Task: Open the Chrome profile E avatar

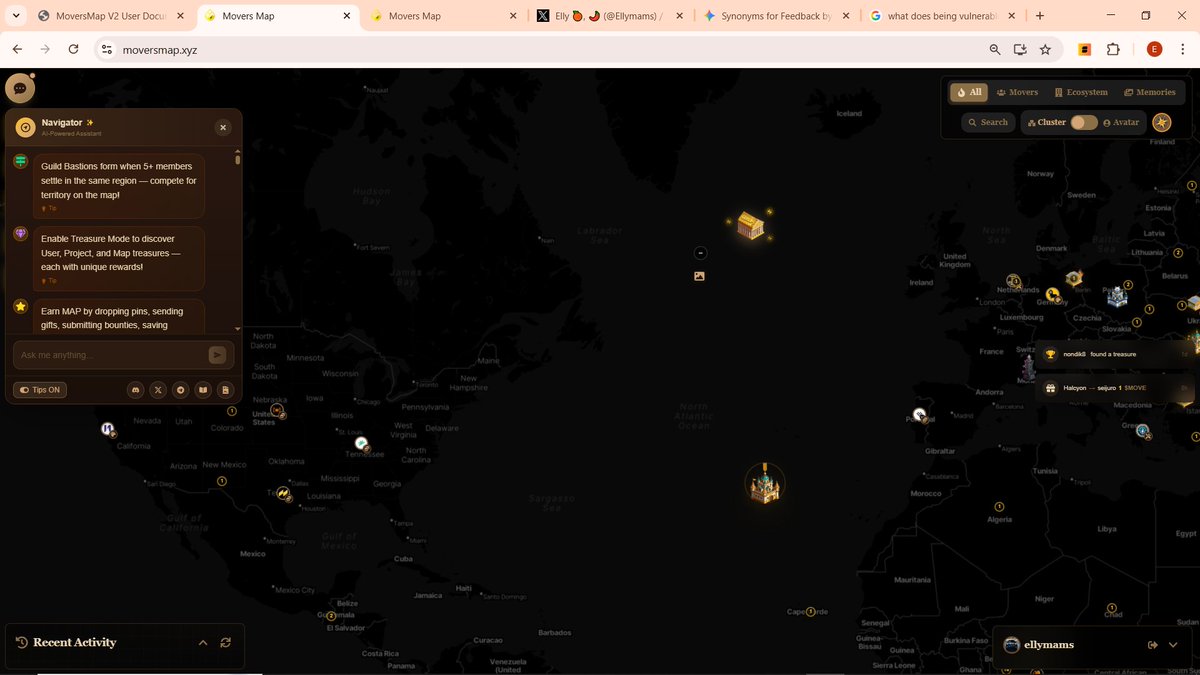Action: click(1154, 49)
